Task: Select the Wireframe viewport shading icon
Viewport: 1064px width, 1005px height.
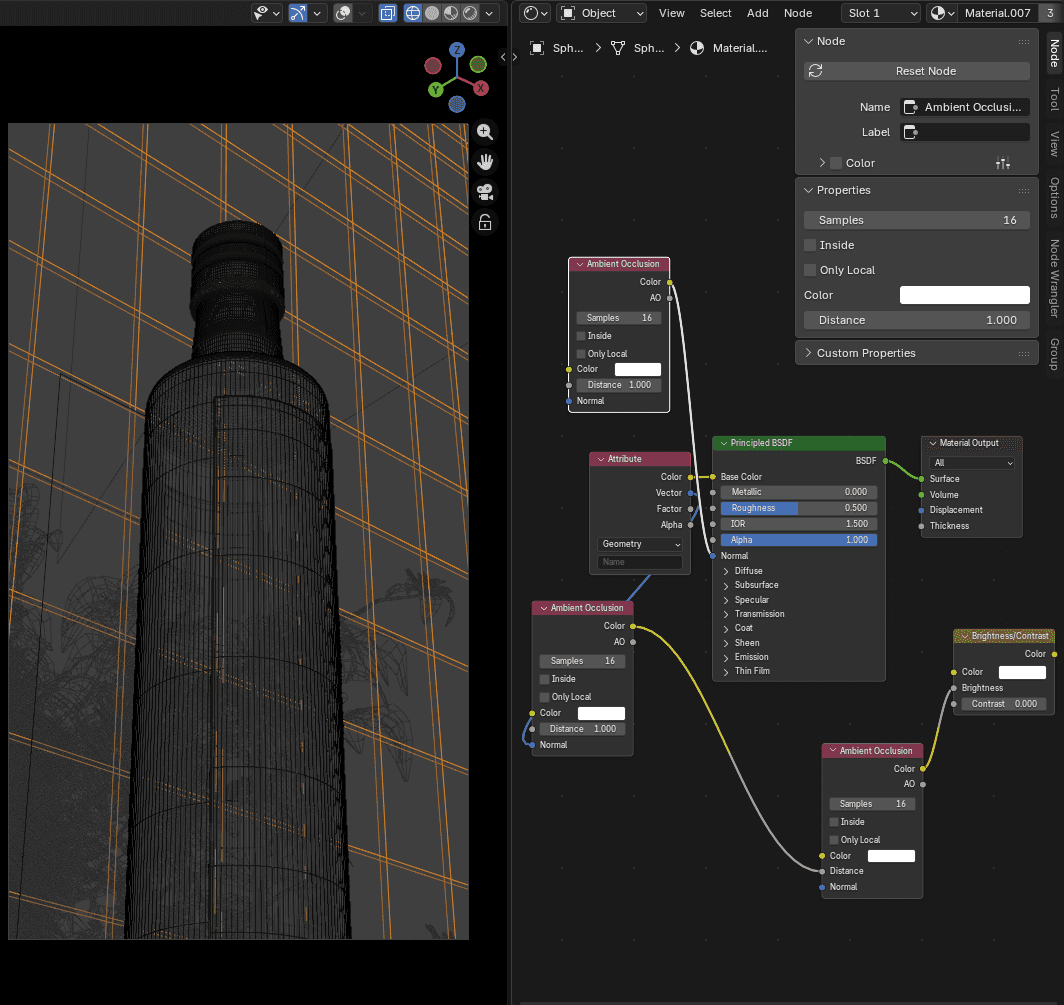Action: pyautogui.click(x=411, y=13)
